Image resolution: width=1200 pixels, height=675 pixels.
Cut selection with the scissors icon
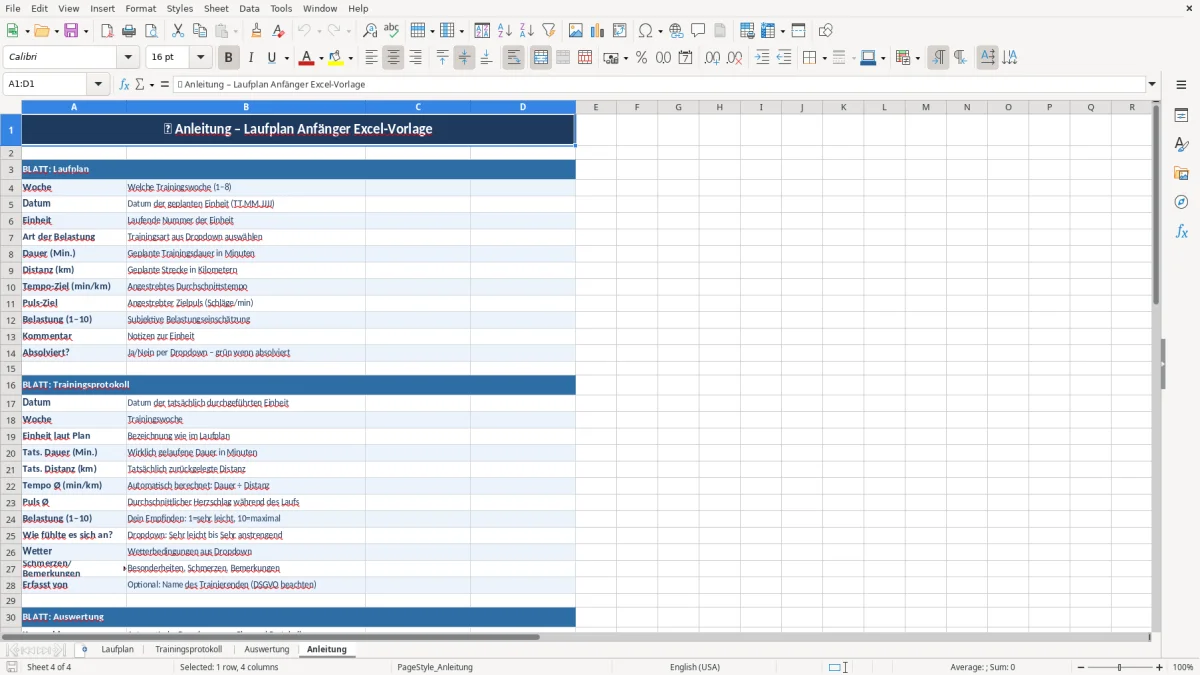178,31
